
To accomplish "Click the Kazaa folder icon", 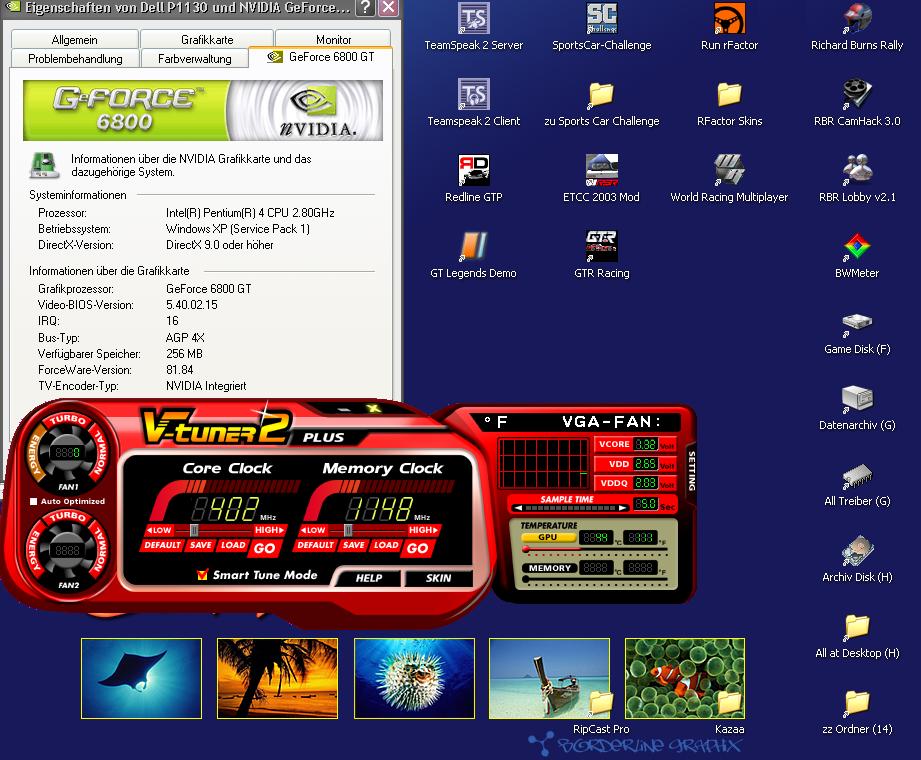I will point(730,702).
